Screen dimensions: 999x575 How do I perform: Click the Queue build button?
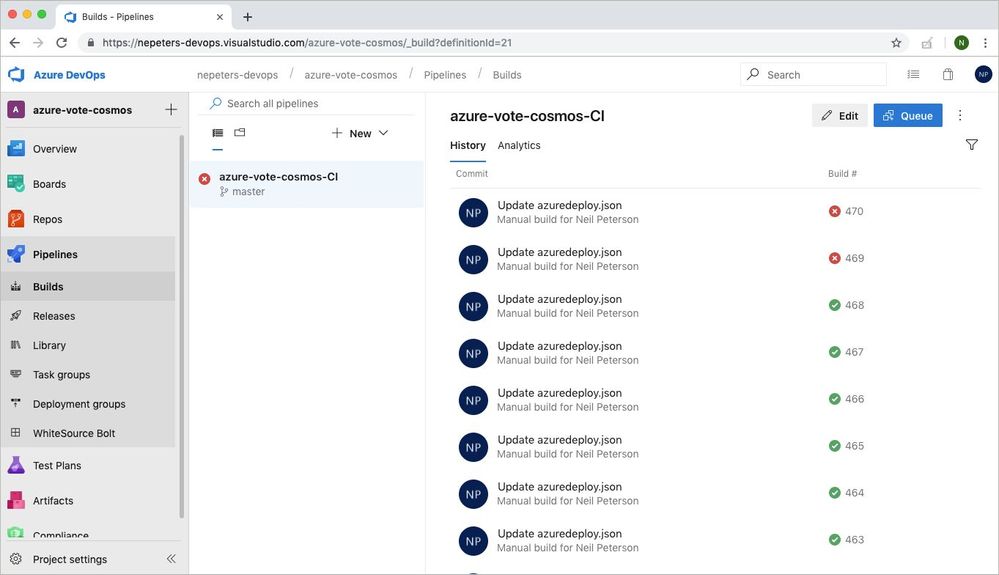[907, 115]
